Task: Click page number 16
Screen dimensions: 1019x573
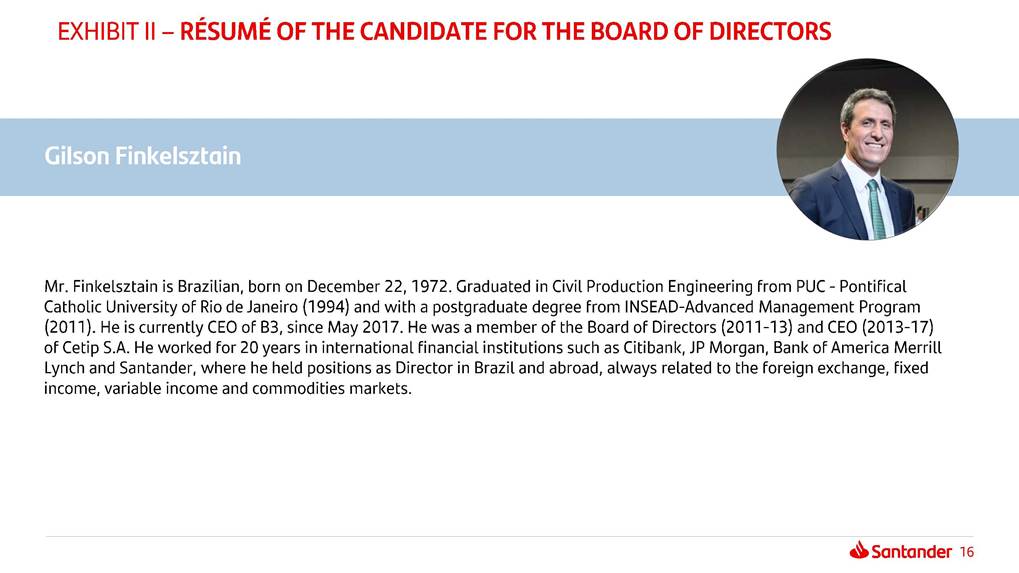Action: pos(966,552)
